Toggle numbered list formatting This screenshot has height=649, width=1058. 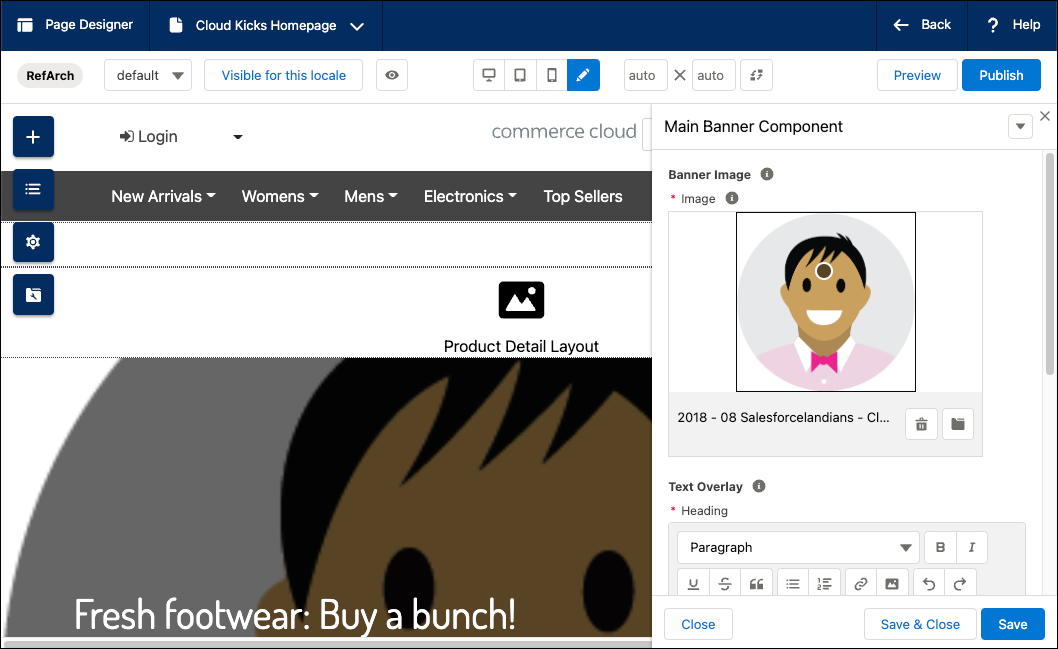[825, 584]
